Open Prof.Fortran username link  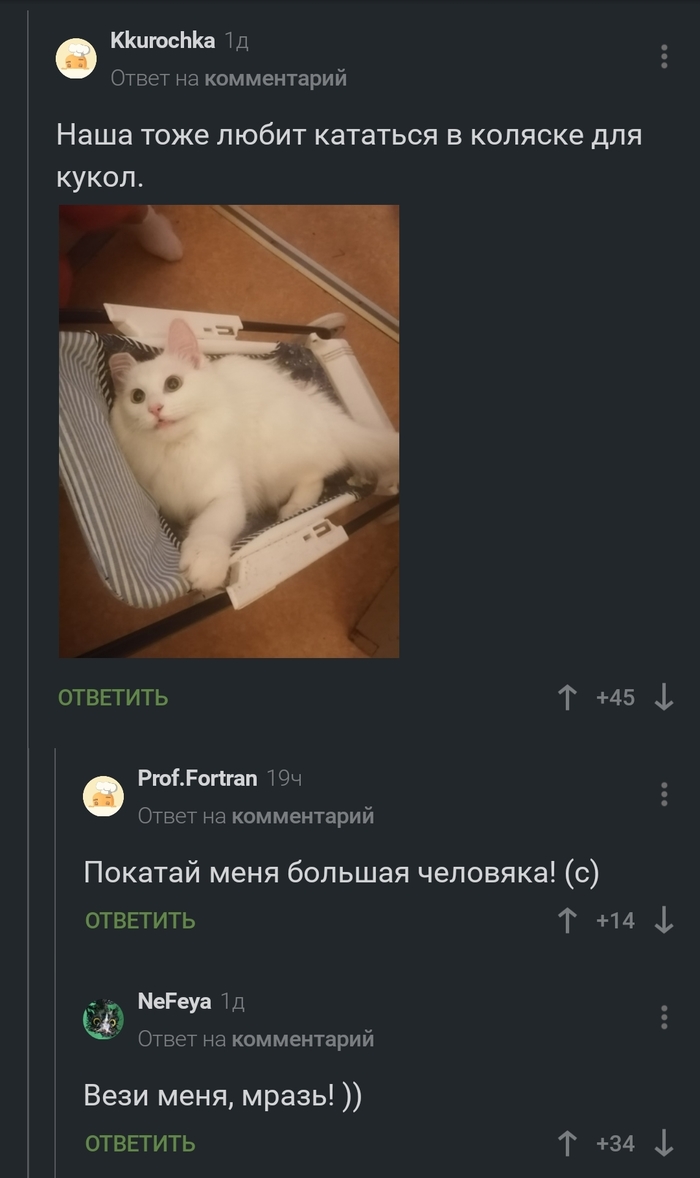point(198,778)
